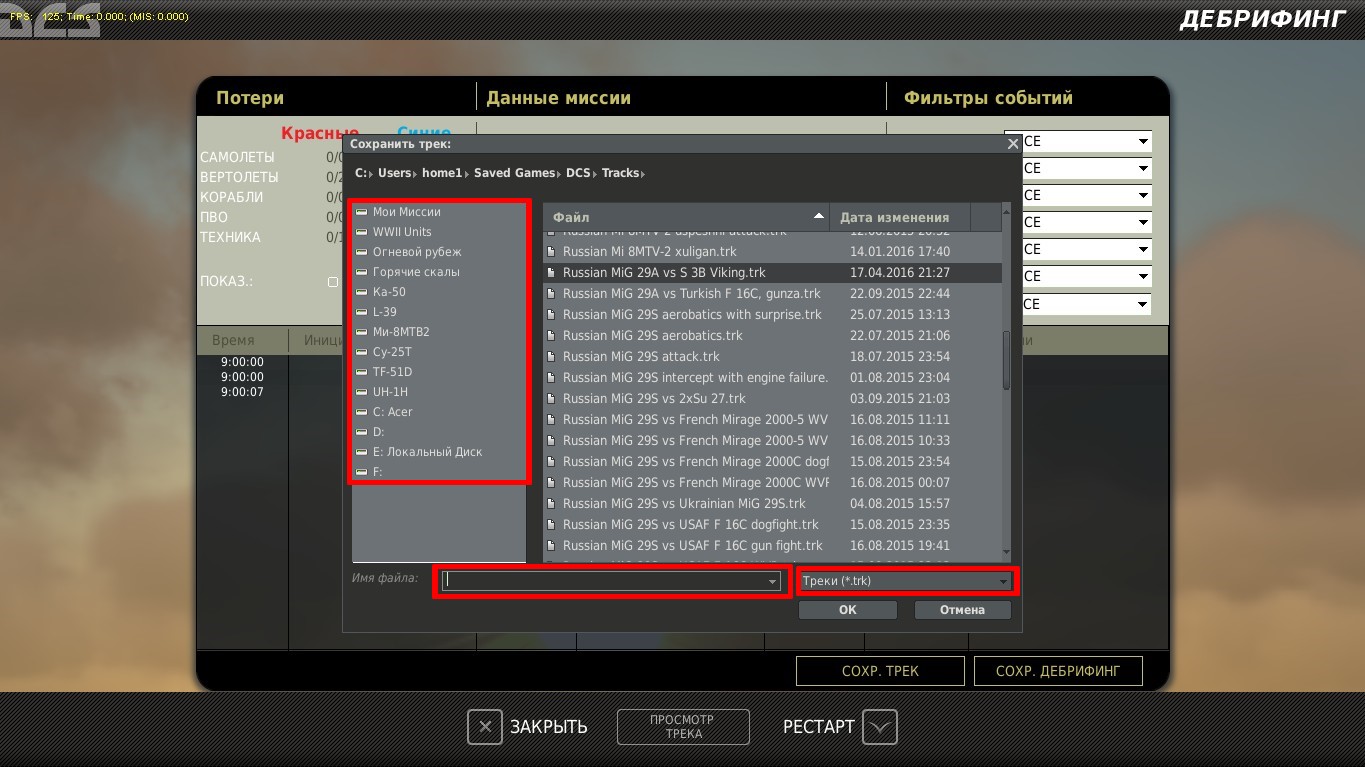Click the Время column header in debriefing
This screenshot has width=1365, height=767.
[233, 341]
